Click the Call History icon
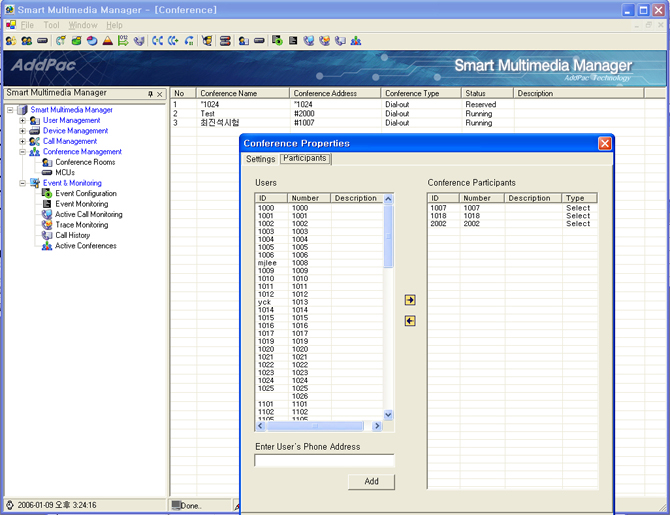The image size is (670, 515). (47, 236)
